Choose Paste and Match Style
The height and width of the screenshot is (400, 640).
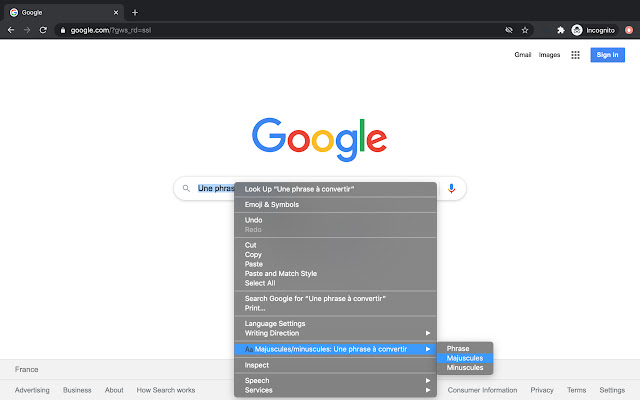coord(336,274)
